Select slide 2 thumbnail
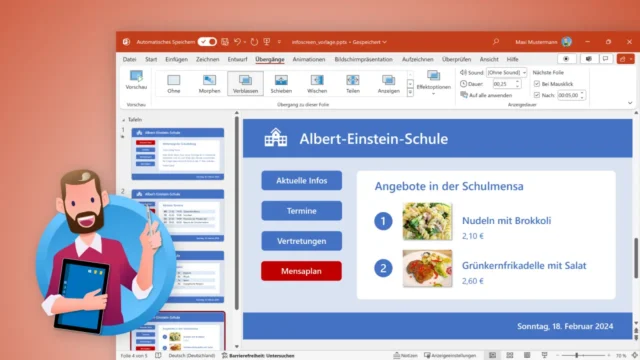This screenshot has height=360, width=640. tap(178, 216)
